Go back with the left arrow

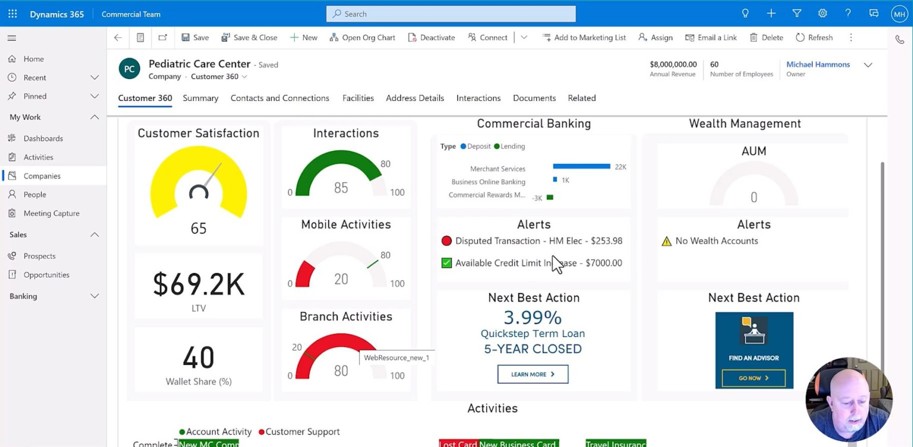118,37
